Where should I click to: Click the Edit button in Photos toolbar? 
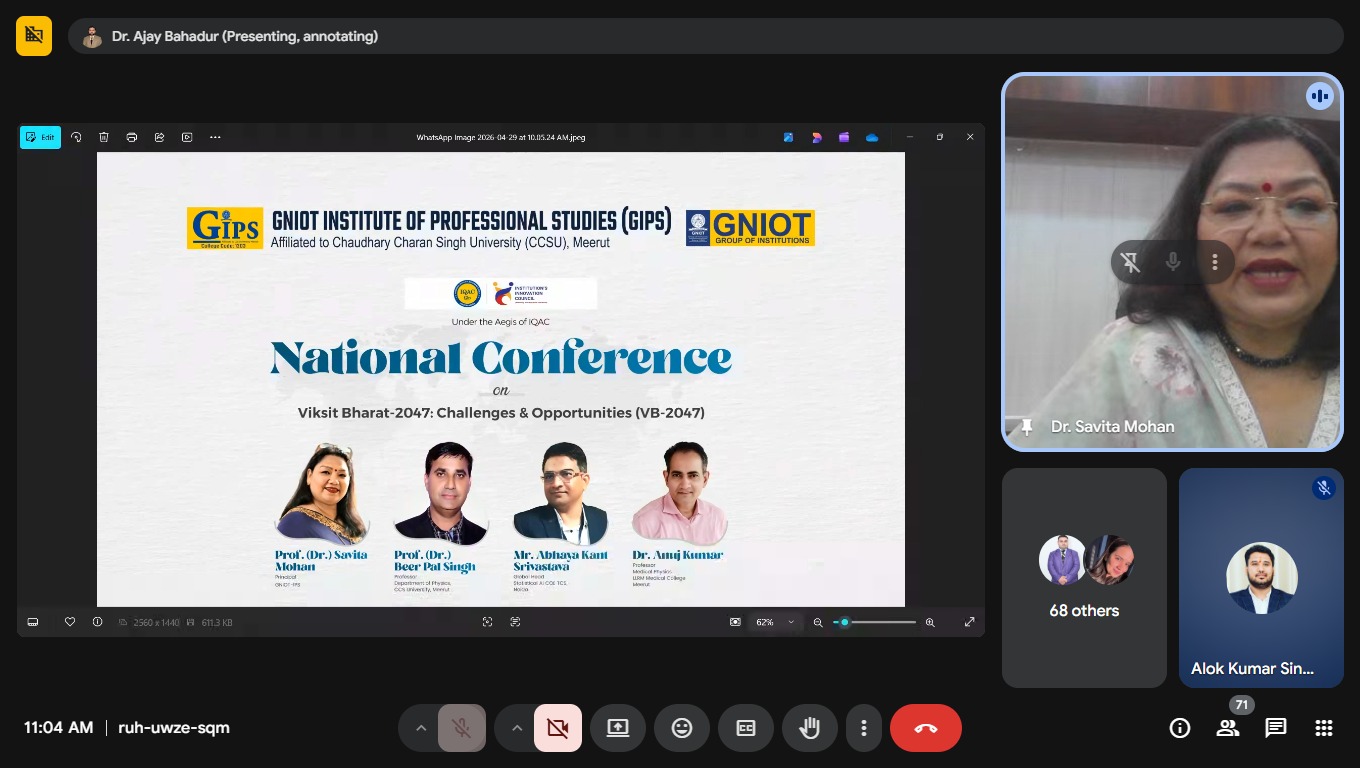40,137
